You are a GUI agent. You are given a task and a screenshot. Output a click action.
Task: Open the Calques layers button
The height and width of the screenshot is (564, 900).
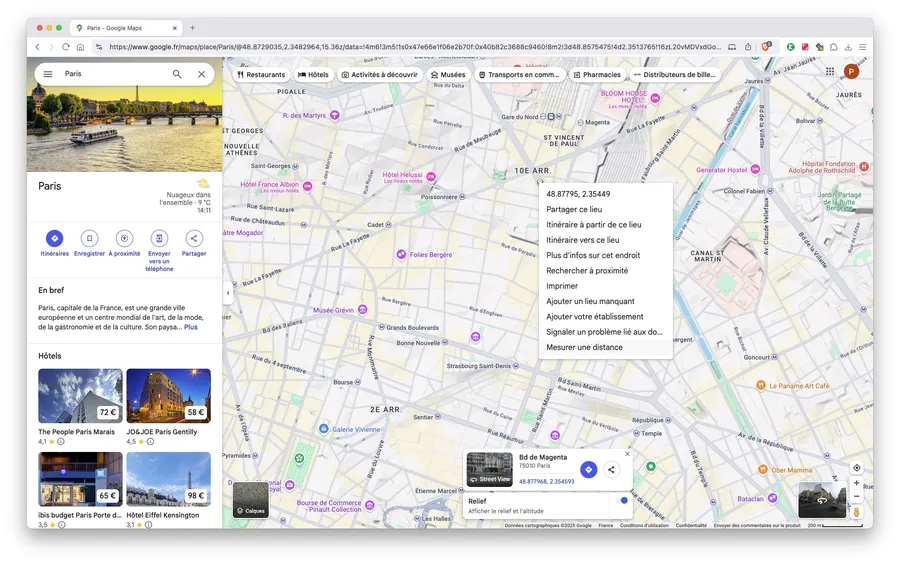(x=251, y=500)
